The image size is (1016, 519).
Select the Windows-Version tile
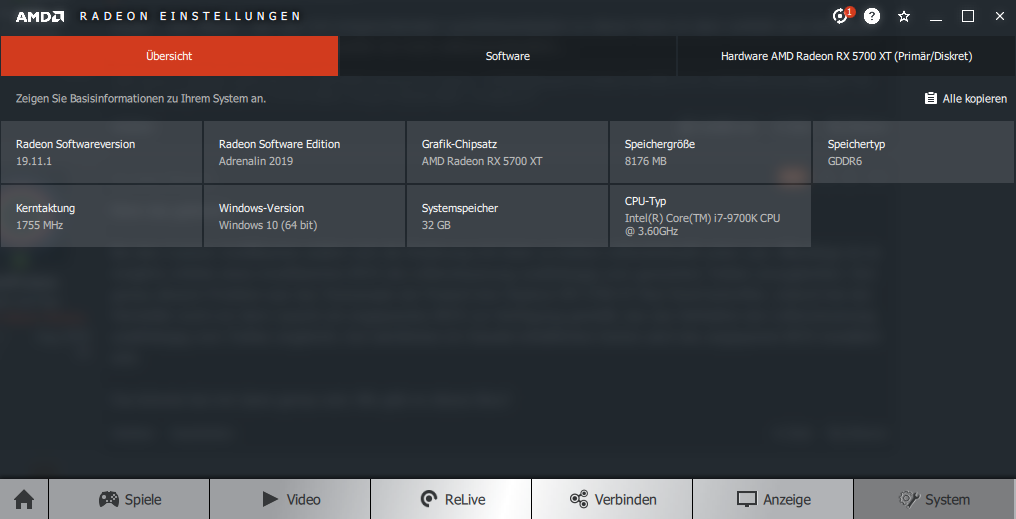pyautogui.click(x=304, y=216)
